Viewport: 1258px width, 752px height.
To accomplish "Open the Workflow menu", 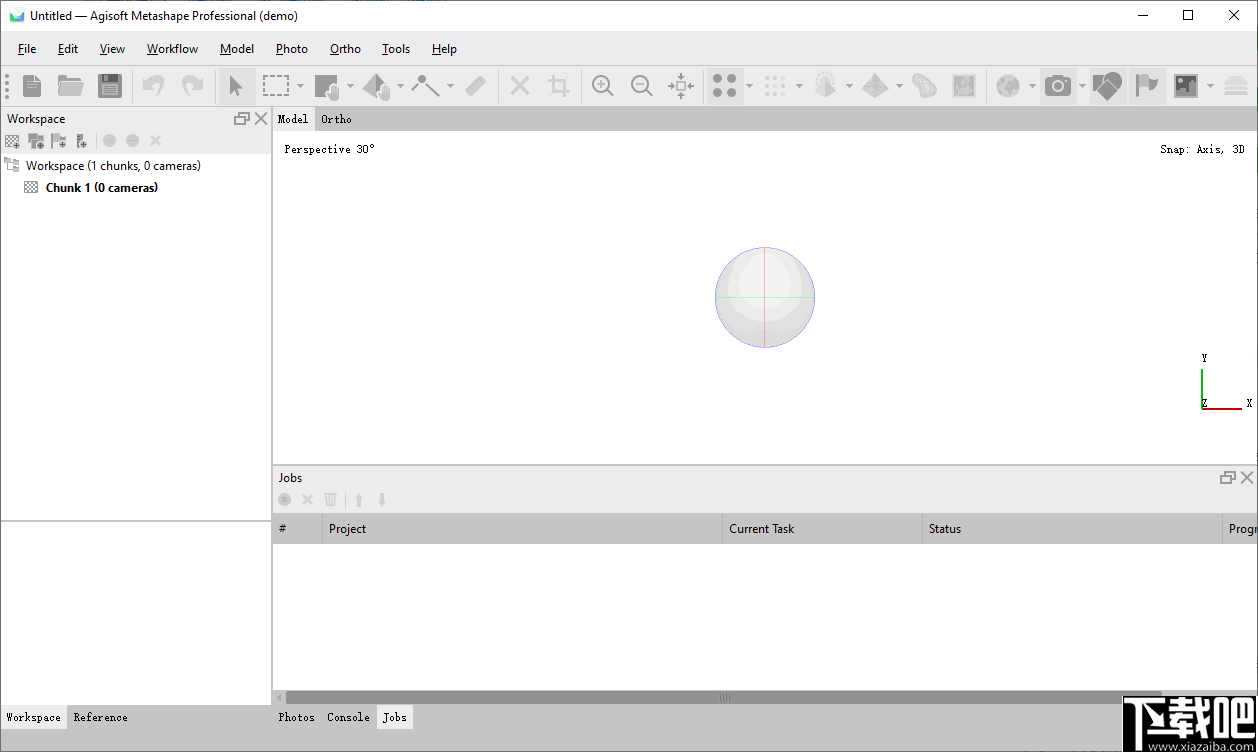I will click(x=171, y=48).
